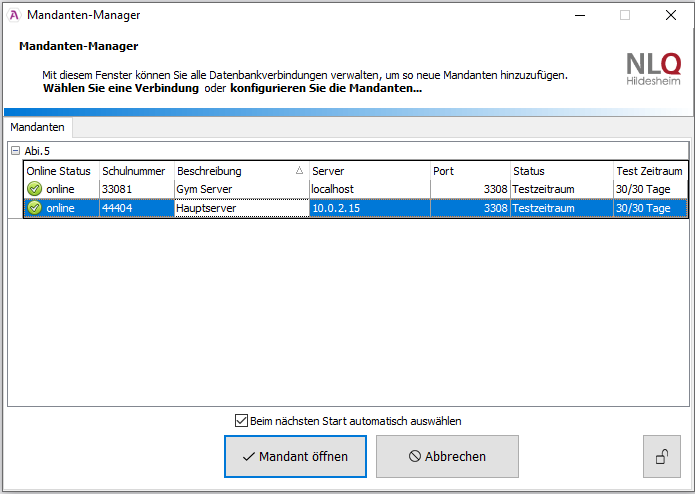Click green online status icon for Hauptserver
This screenshot has width=695, height=494.
point(35,208)
